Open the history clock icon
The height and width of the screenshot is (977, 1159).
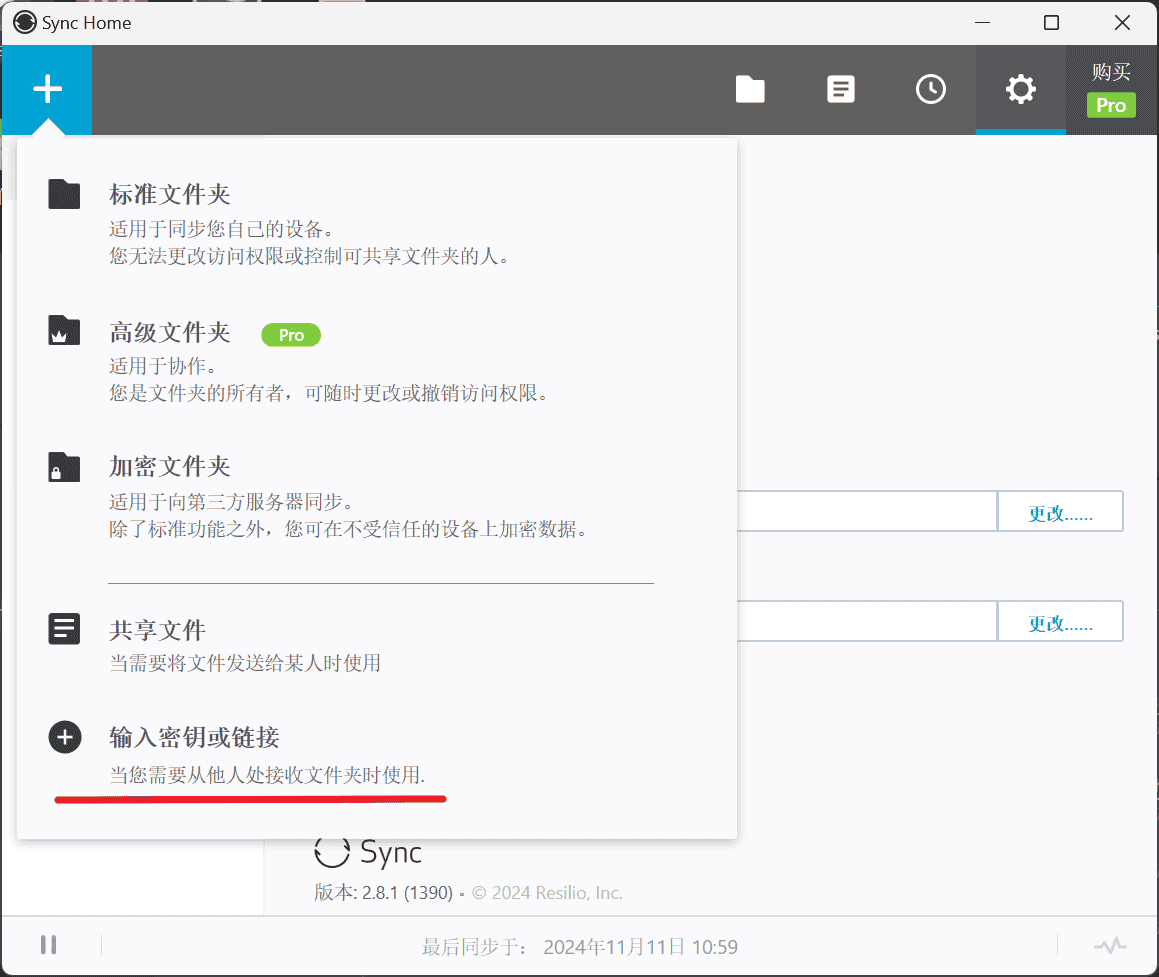coord(931,89)
